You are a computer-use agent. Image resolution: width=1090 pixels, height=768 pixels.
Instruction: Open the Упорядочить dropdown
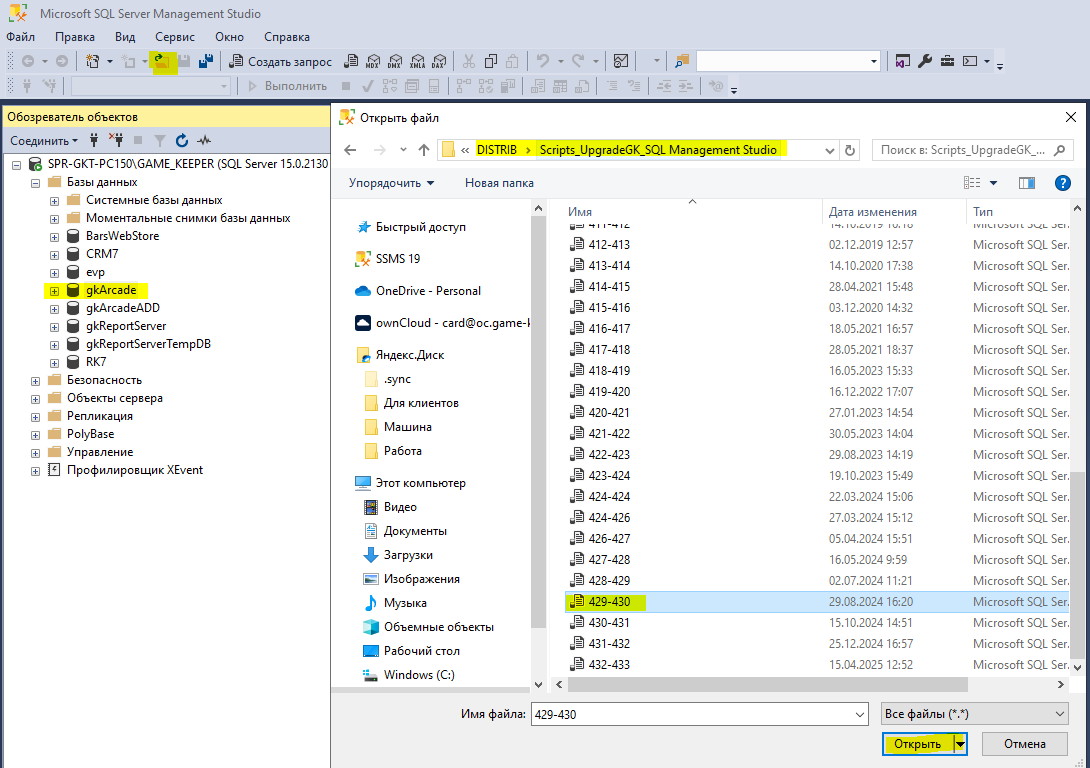pos(391,183)
